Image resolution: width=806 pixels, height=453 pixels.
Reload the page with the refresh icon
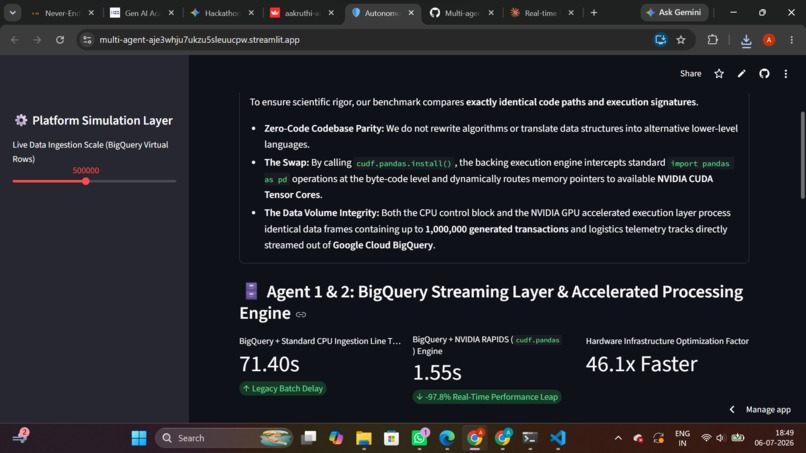pos(60,40)
